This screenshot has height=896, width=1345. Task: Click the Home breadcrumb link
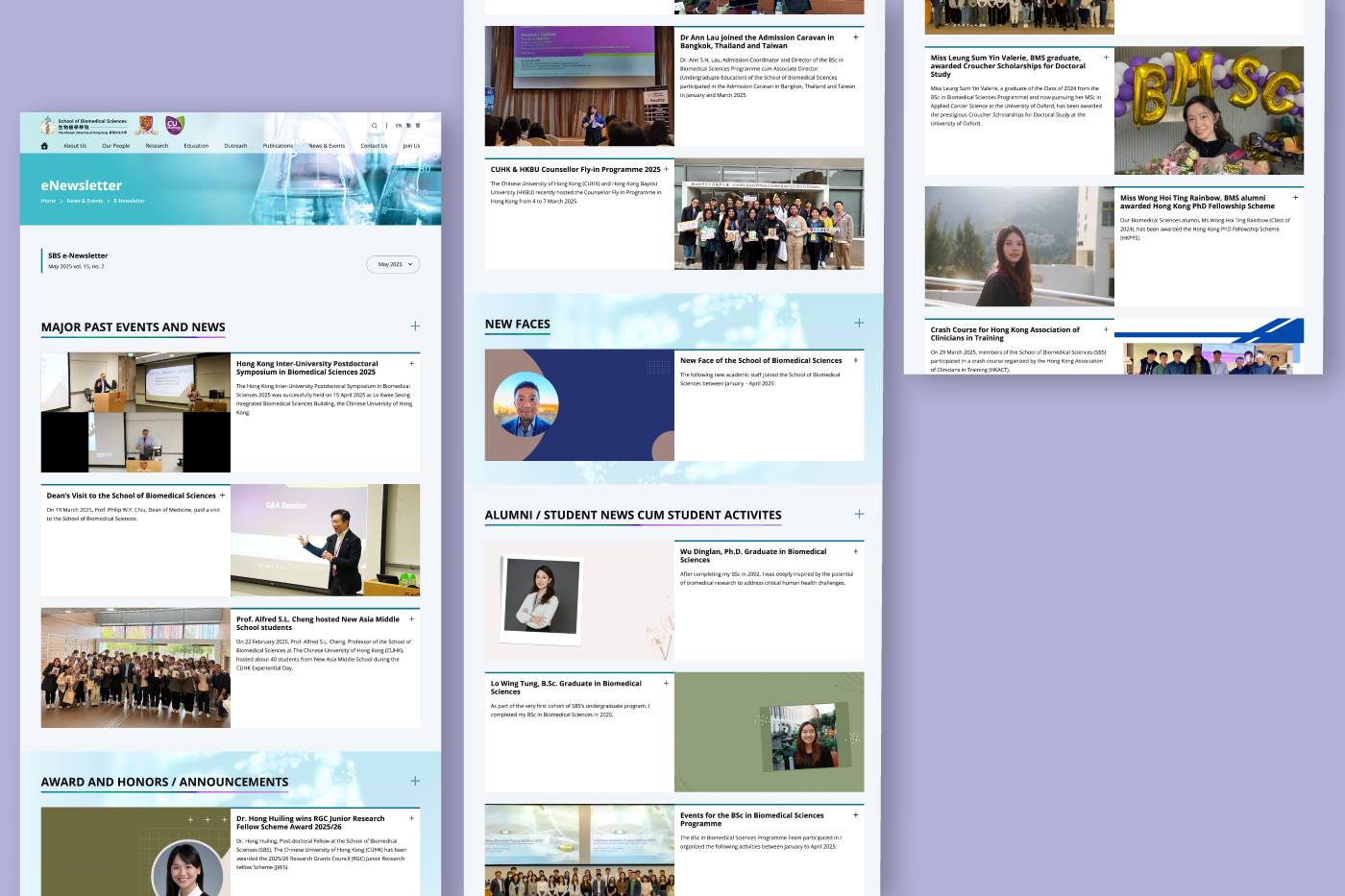(x=48, y=201)
